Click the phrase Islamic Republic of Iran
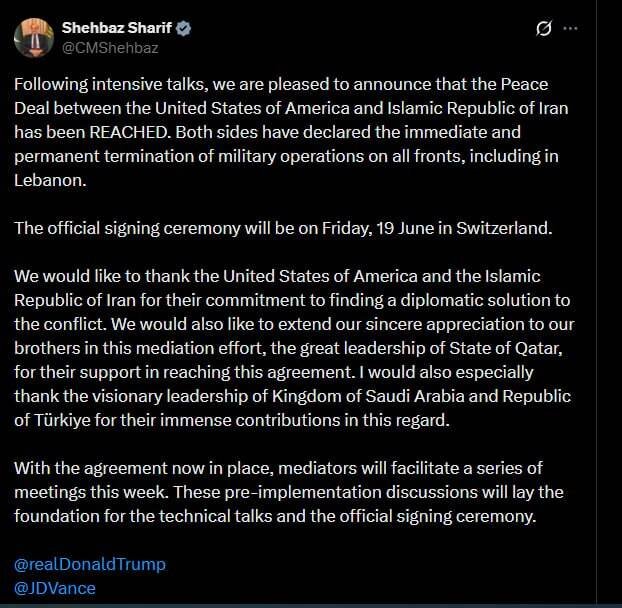Viewport: 622px width, 608px height. pyautogui.click(x=478, y=108)
